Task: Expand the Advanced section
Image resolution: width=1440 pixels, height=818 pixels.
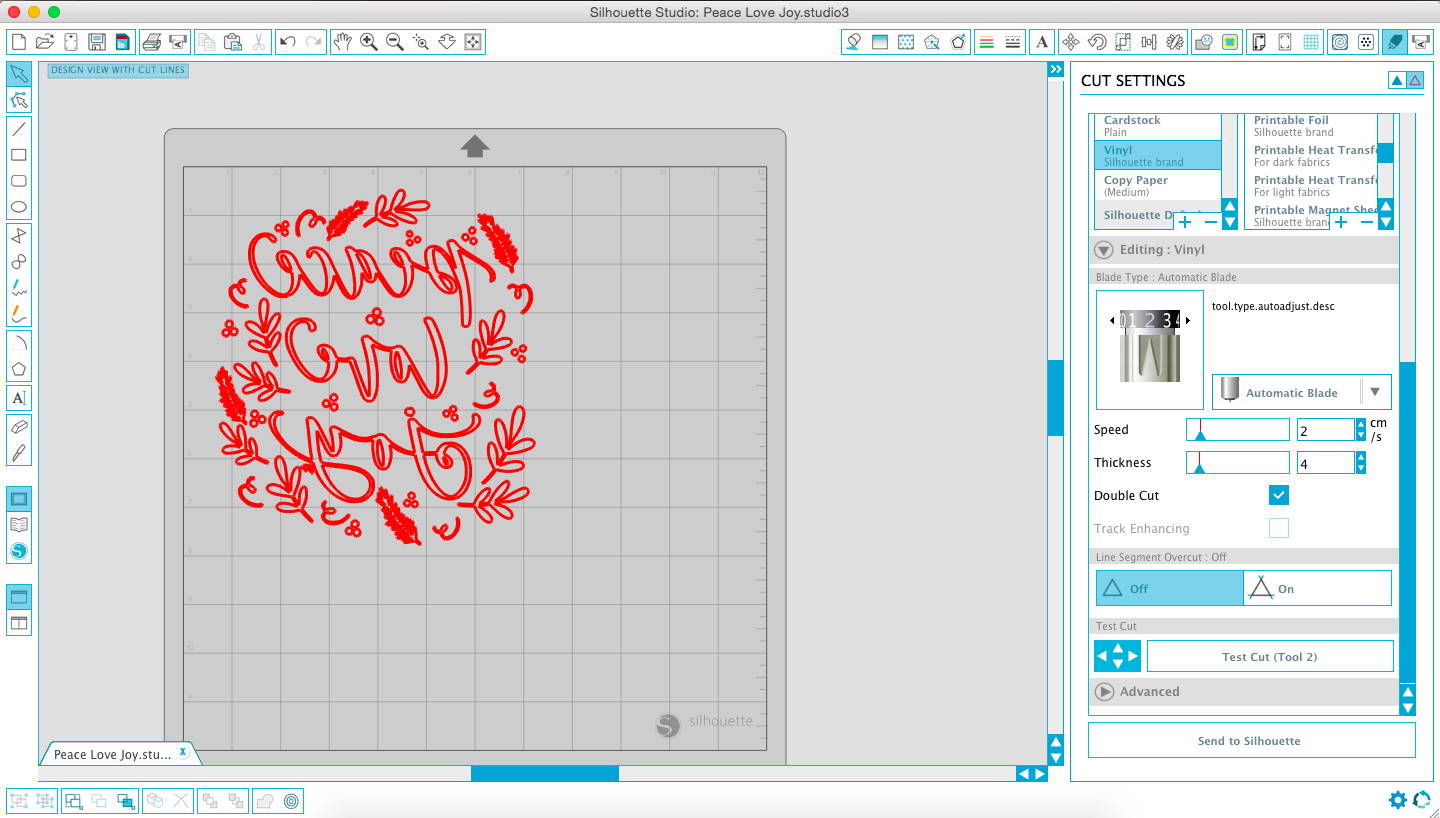Action: [1104, 691]
